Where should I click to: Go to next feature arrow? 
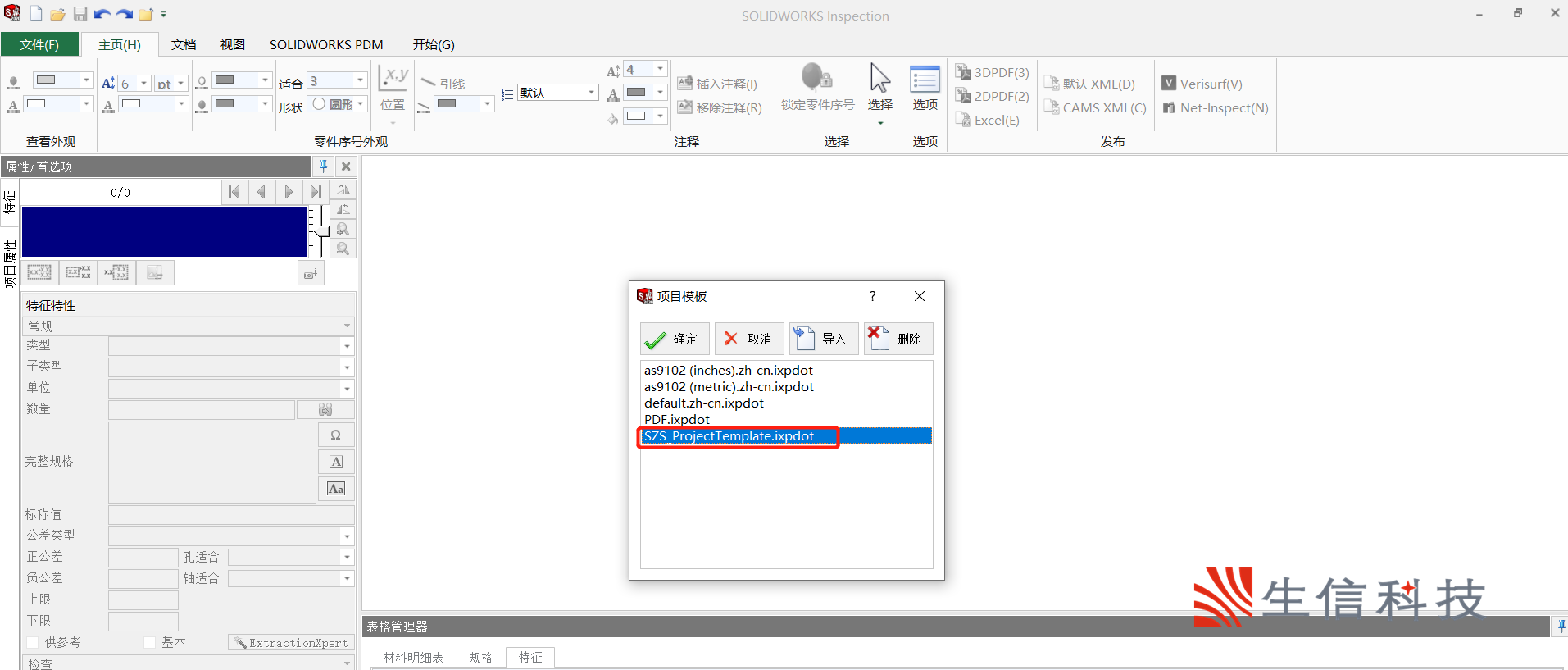(x=289, y=192)
